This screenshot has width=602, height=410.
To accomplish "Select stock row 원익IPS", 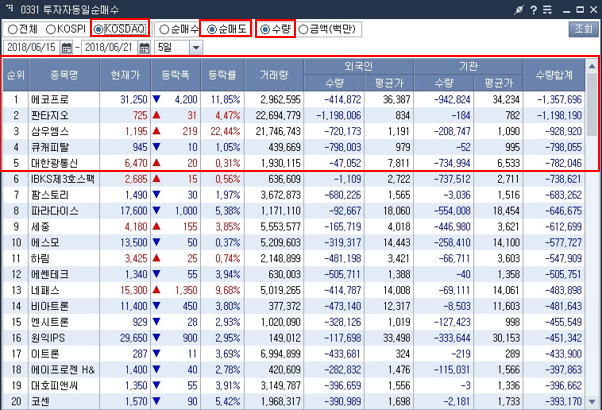I will pos(294,338).
